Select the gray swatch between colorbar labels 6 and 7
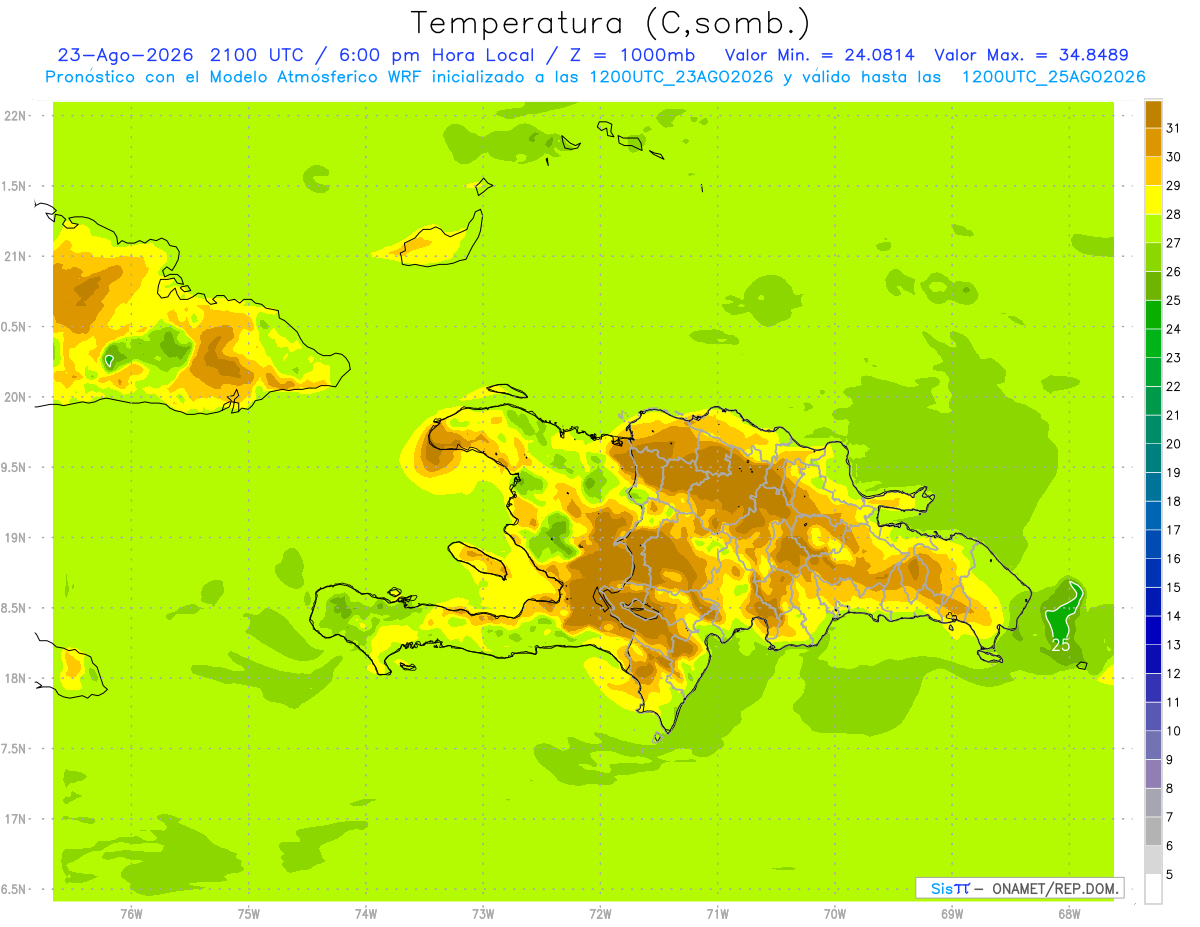Image resolution: width=1200 pixels, height=927 pixels. pyautogui.click(x=1153, y=831)
